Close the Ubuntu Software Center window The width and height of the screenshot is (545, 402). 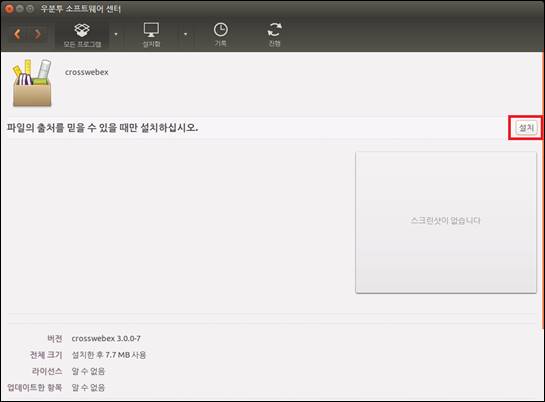[9, 8]
